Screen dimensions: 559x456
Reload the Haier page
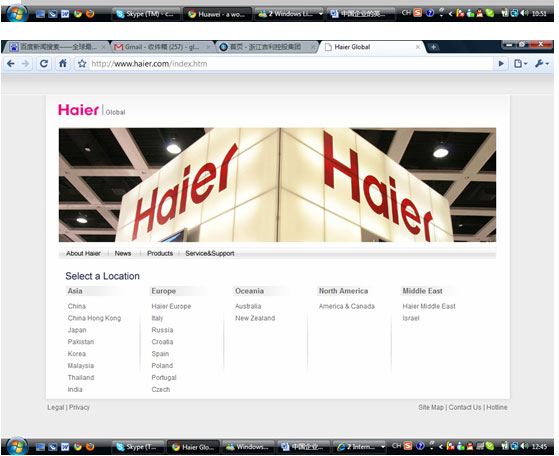coord(44,64)
